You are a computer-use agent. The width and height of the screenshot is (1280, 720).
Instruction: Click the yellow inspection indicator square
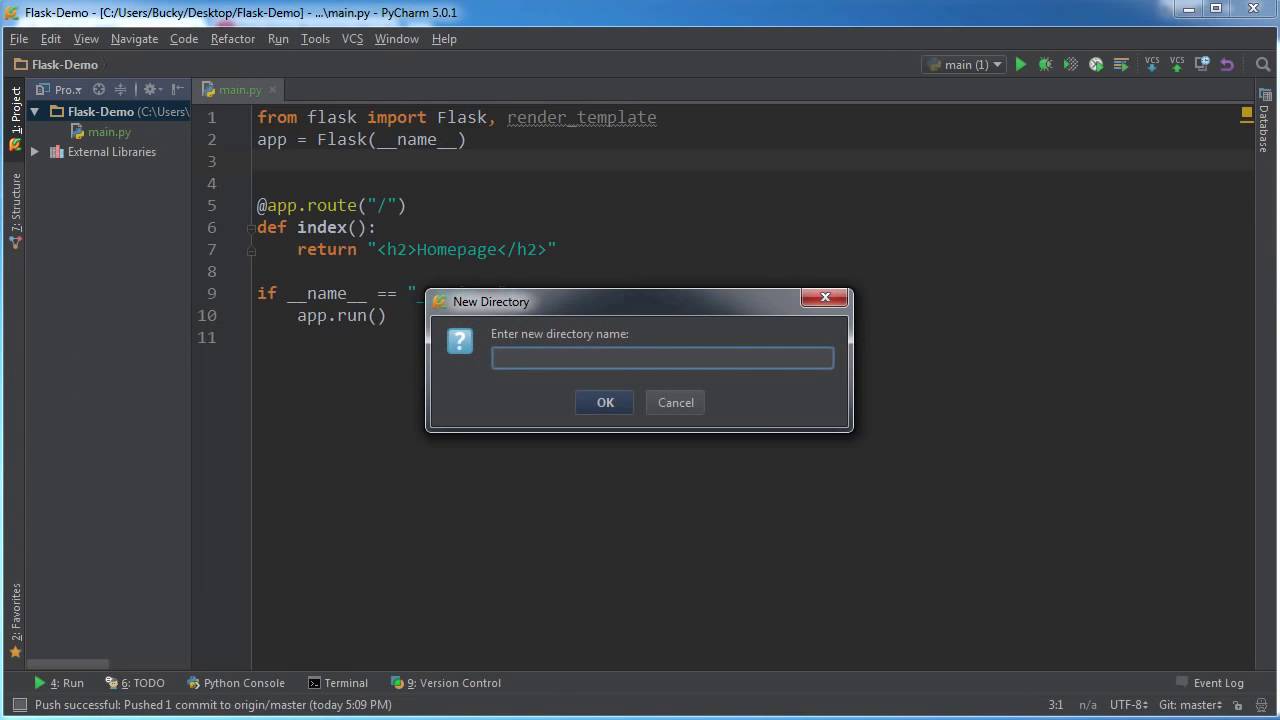[x=1247, y=112]
